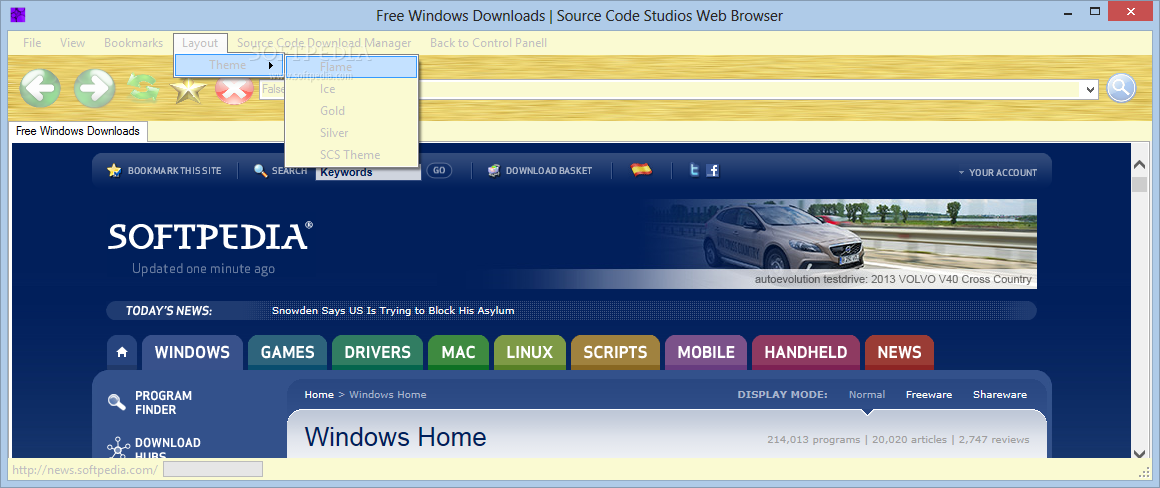Choose the Gold theme

(351, 111)
